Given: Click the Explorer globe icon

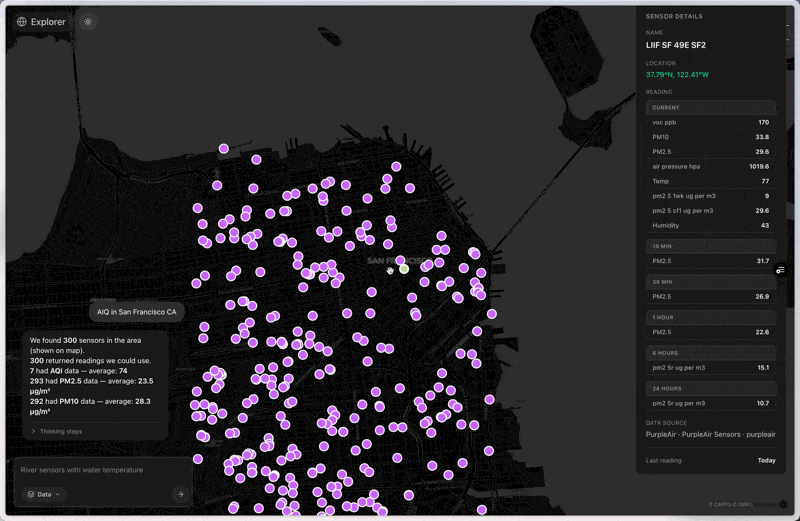Looking at the screenshot, I should coord(22,21).
